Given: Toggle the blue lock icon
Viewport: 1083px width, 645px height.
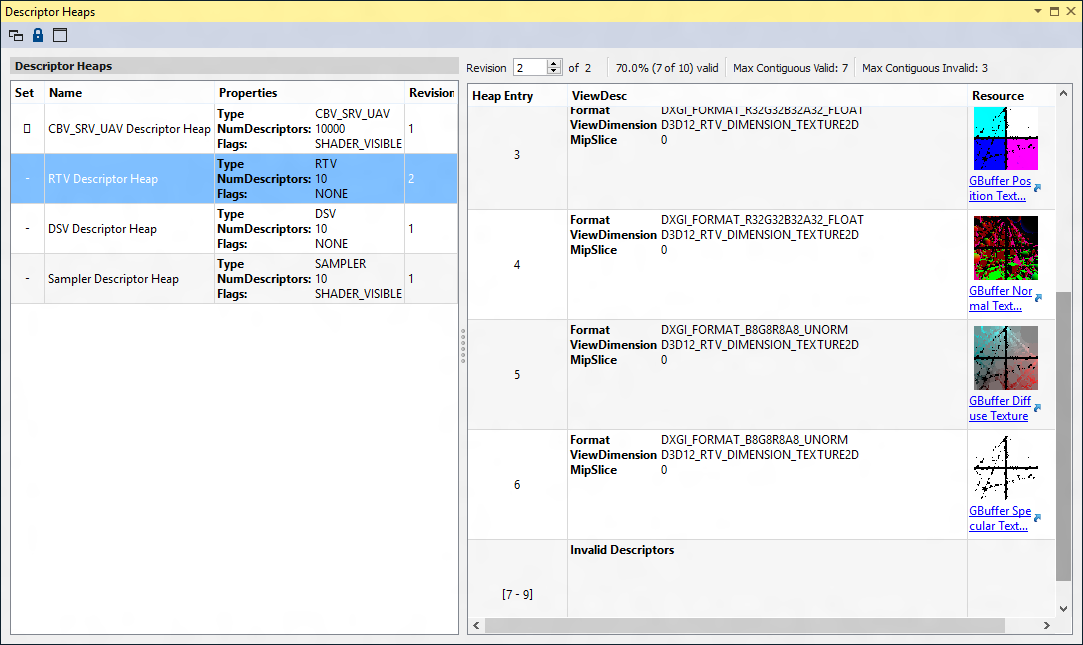Looking at the screenshot, I should 38,35.
